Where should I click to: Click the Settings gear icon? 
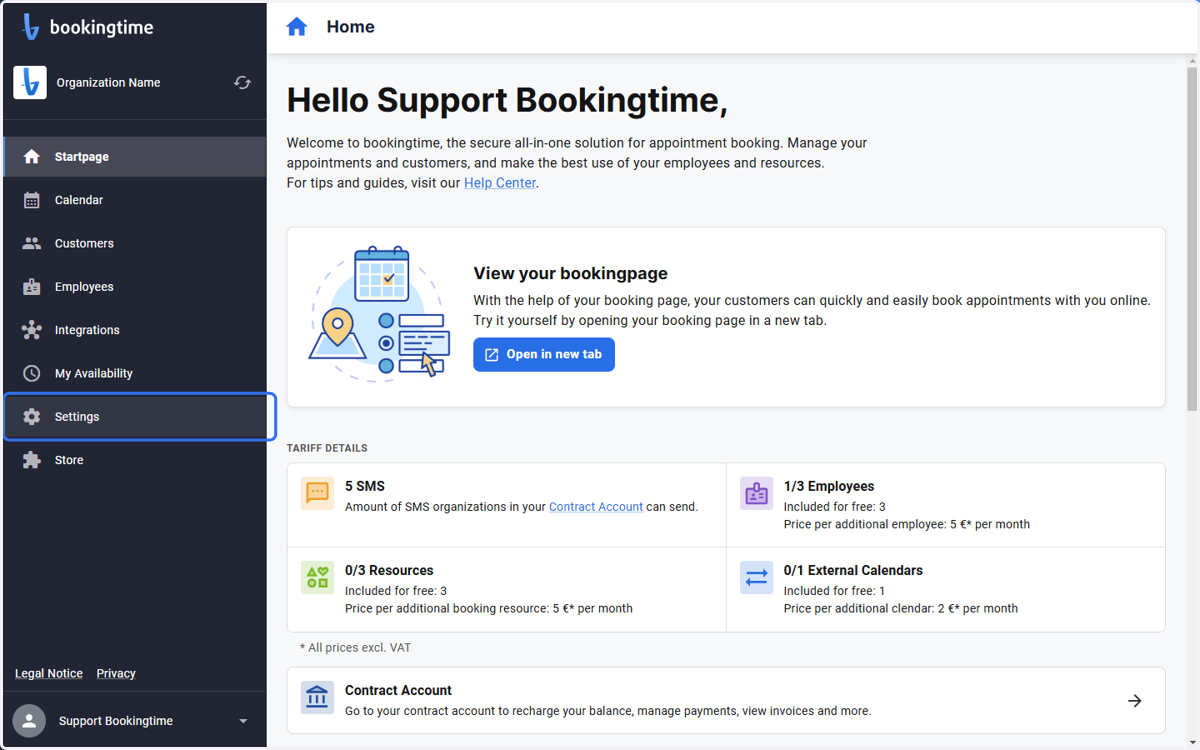[32, 417]
